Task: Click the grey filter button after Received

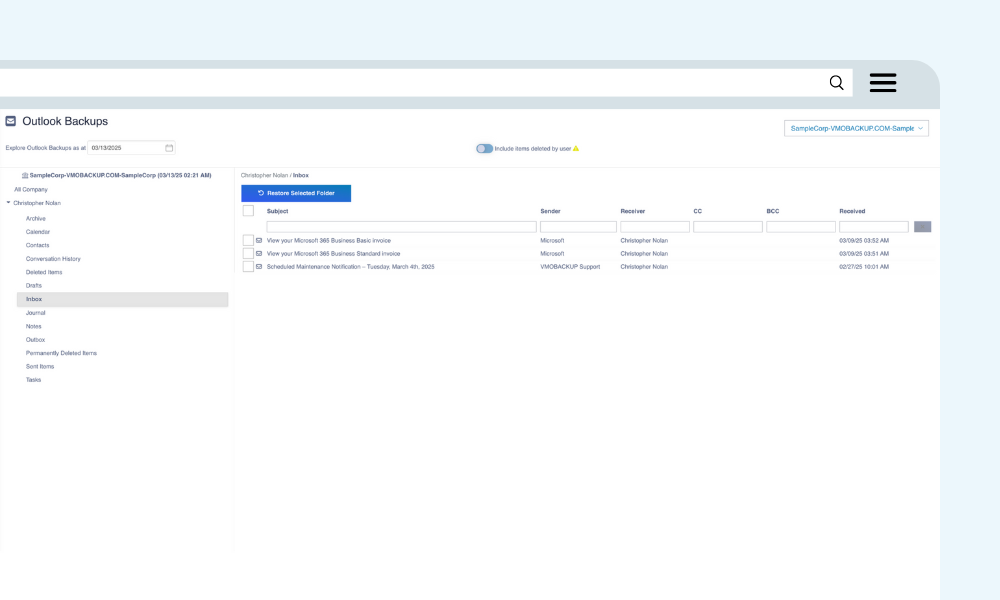Action: [922, 227]
